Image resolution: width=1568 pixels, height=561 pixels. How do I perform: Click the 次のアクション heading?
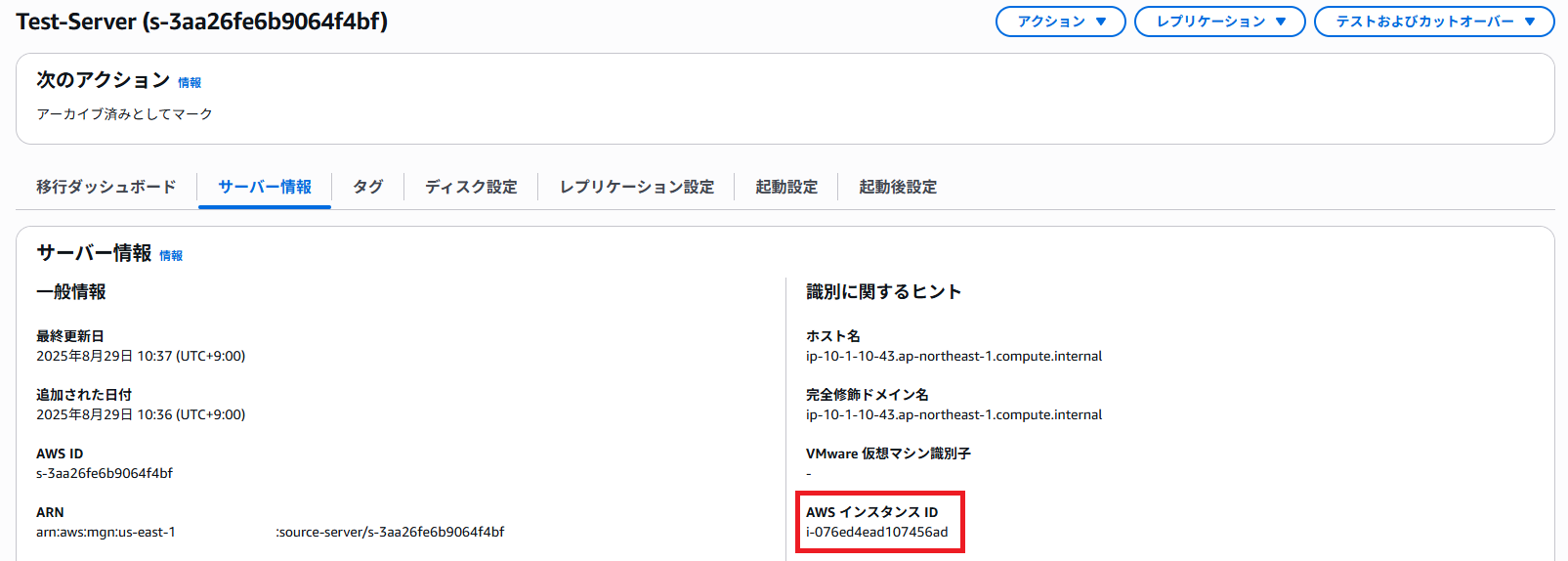104,80
